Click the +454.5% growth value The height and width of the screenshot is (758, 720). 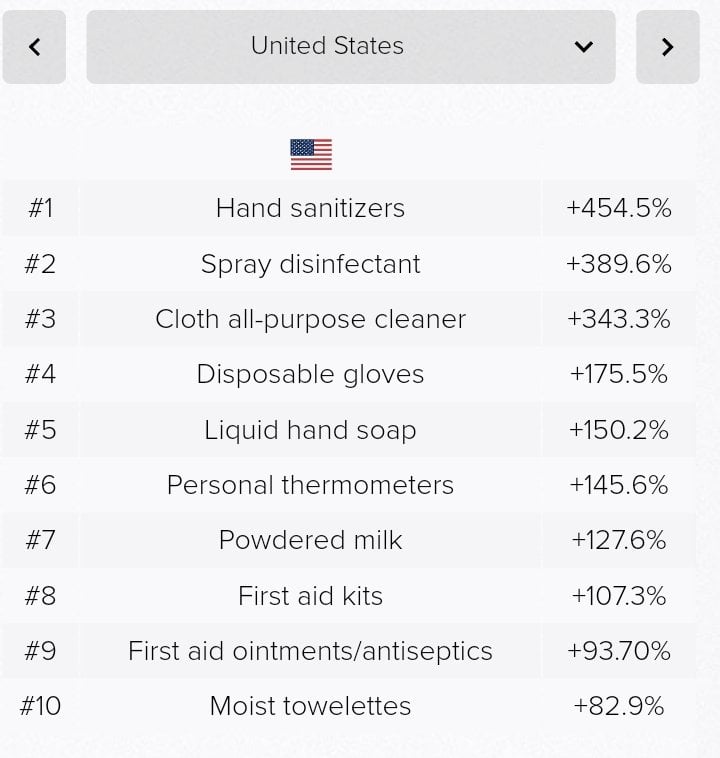618,208
